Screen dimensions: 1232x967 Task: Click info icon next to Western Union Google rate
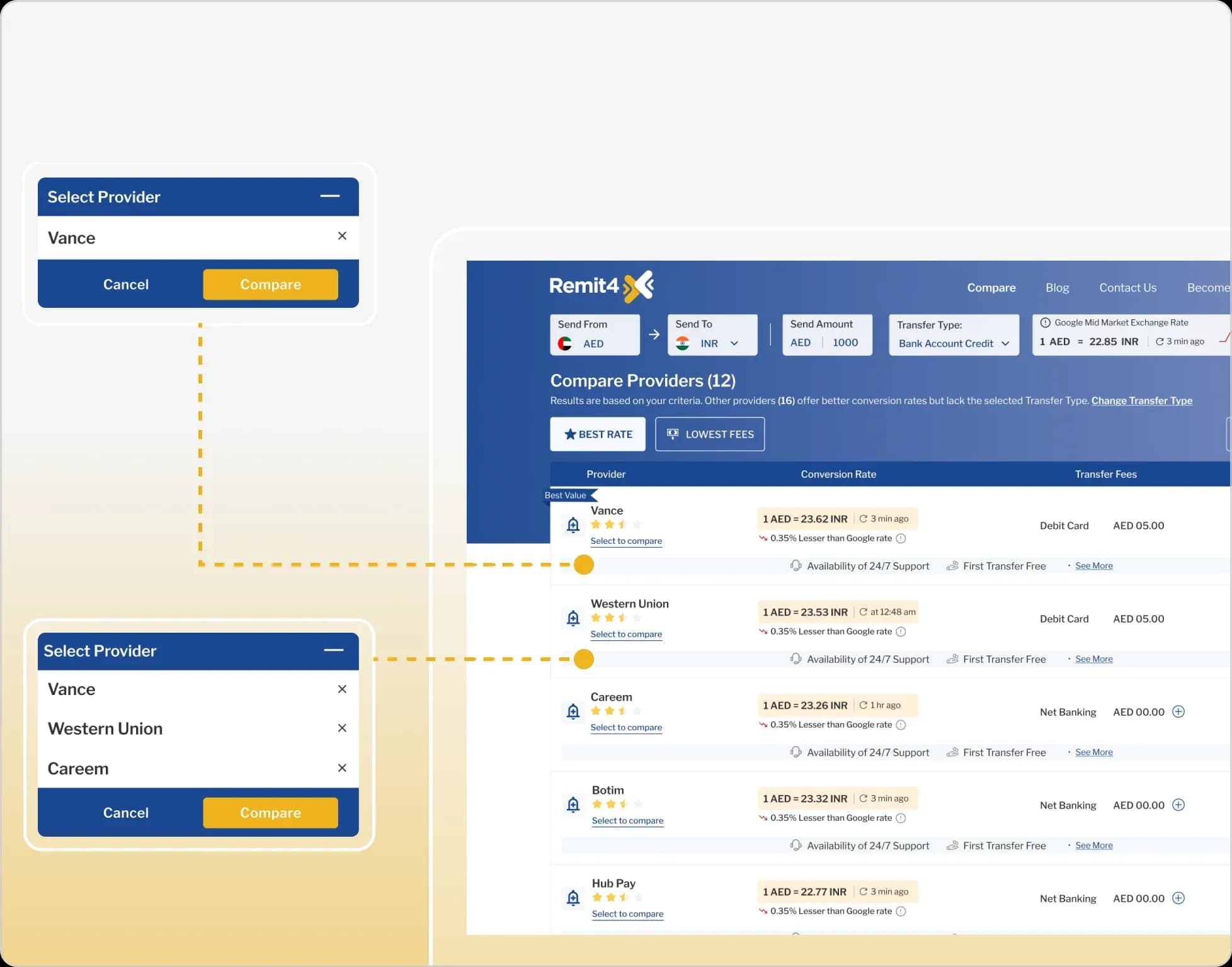click(x=901, y=631)
